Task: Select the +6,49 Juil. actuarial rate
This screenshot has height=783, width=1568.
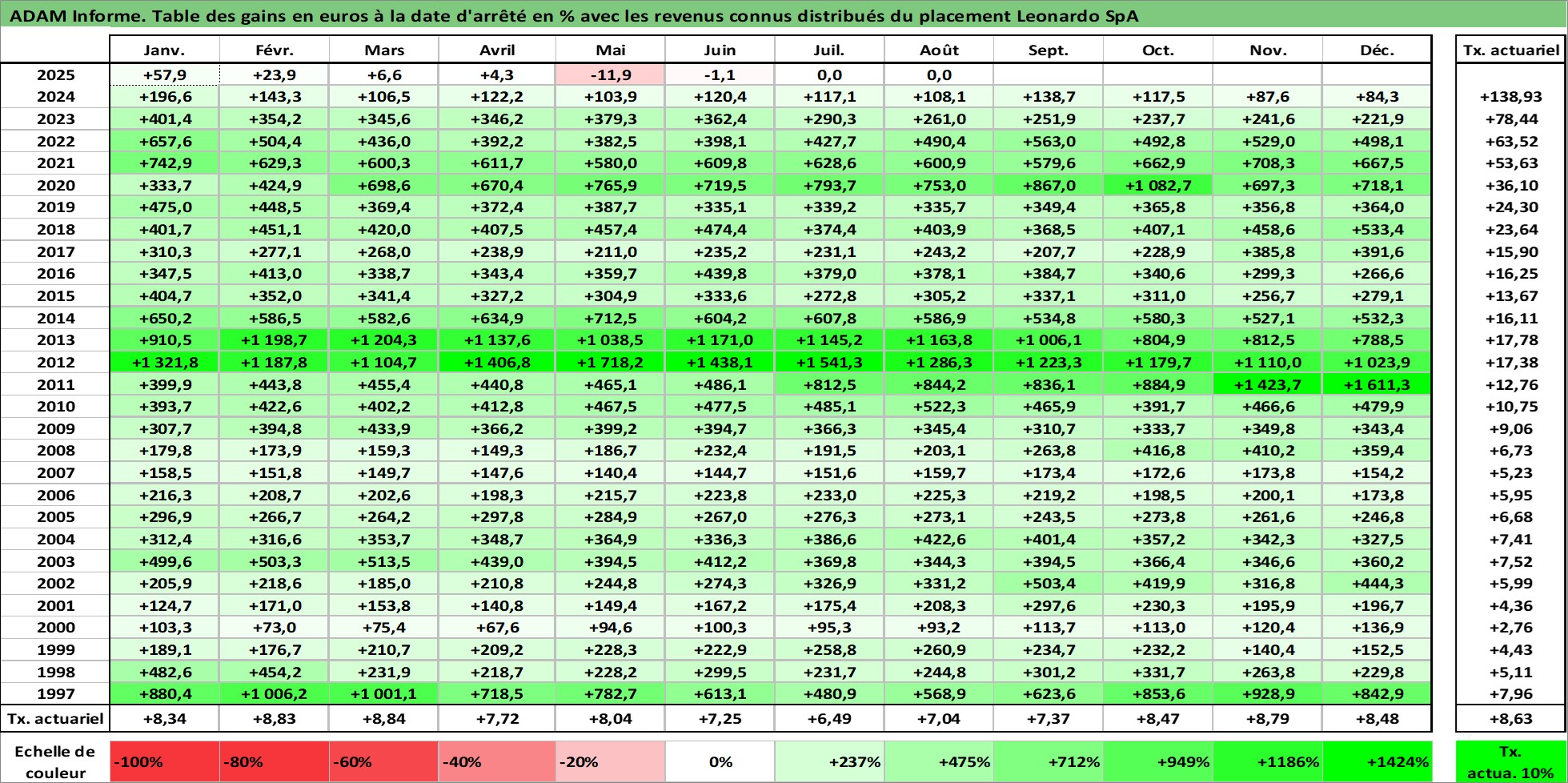Action: [829, 718]
